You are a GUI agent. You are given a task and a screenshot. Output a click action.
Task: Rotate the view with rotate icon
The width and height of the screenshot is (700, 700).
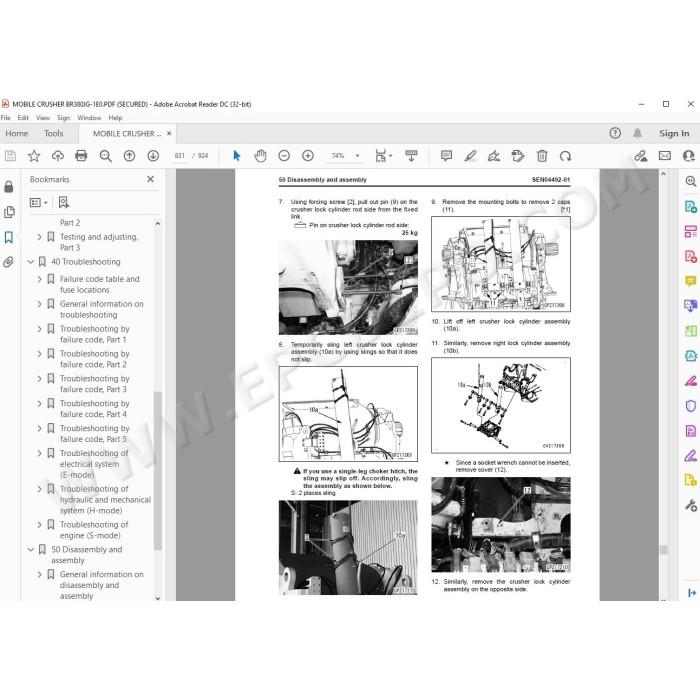tap(566, 156)
